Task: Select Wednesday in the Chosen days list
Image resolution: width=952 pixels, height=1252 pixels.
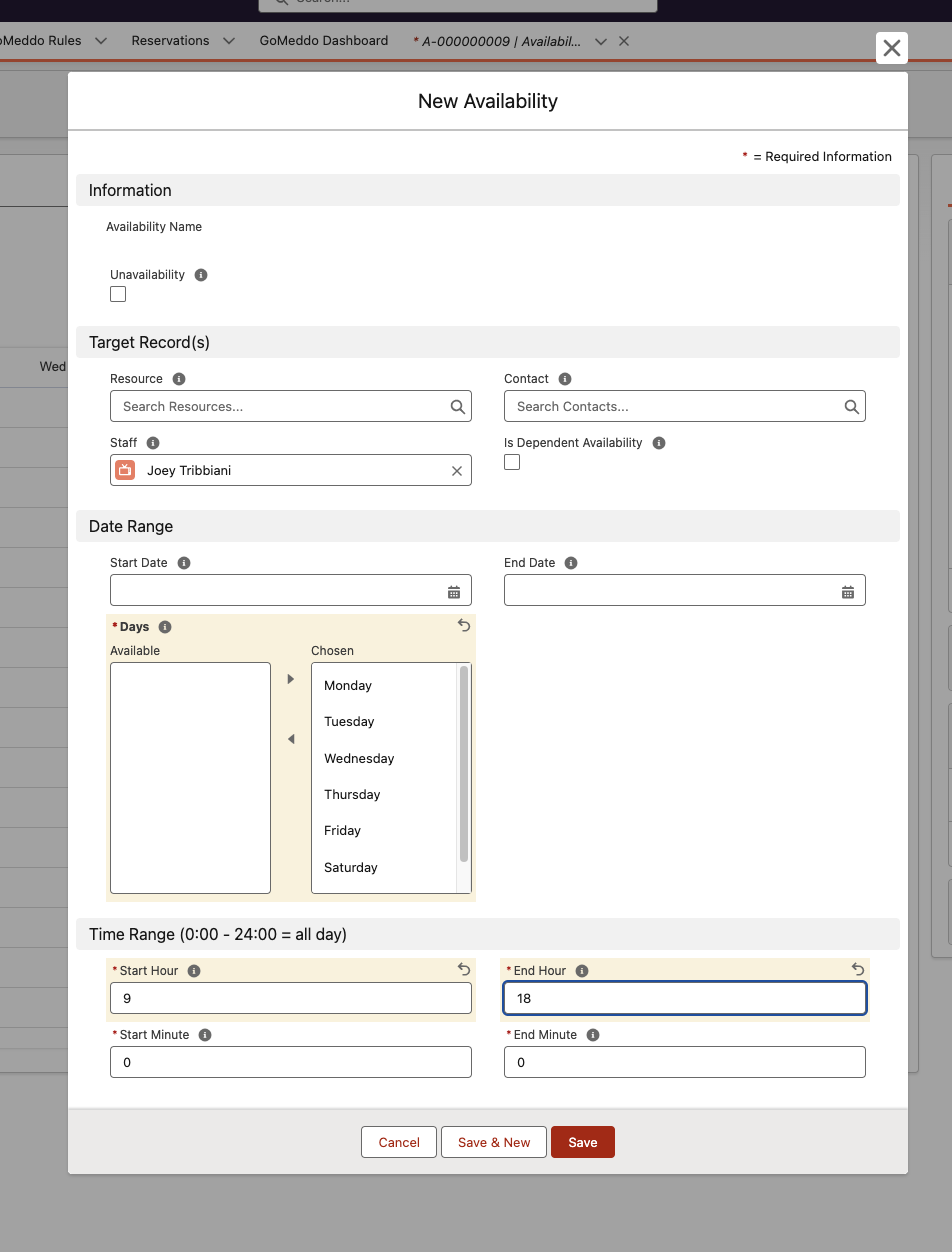Action: (358, 758)
